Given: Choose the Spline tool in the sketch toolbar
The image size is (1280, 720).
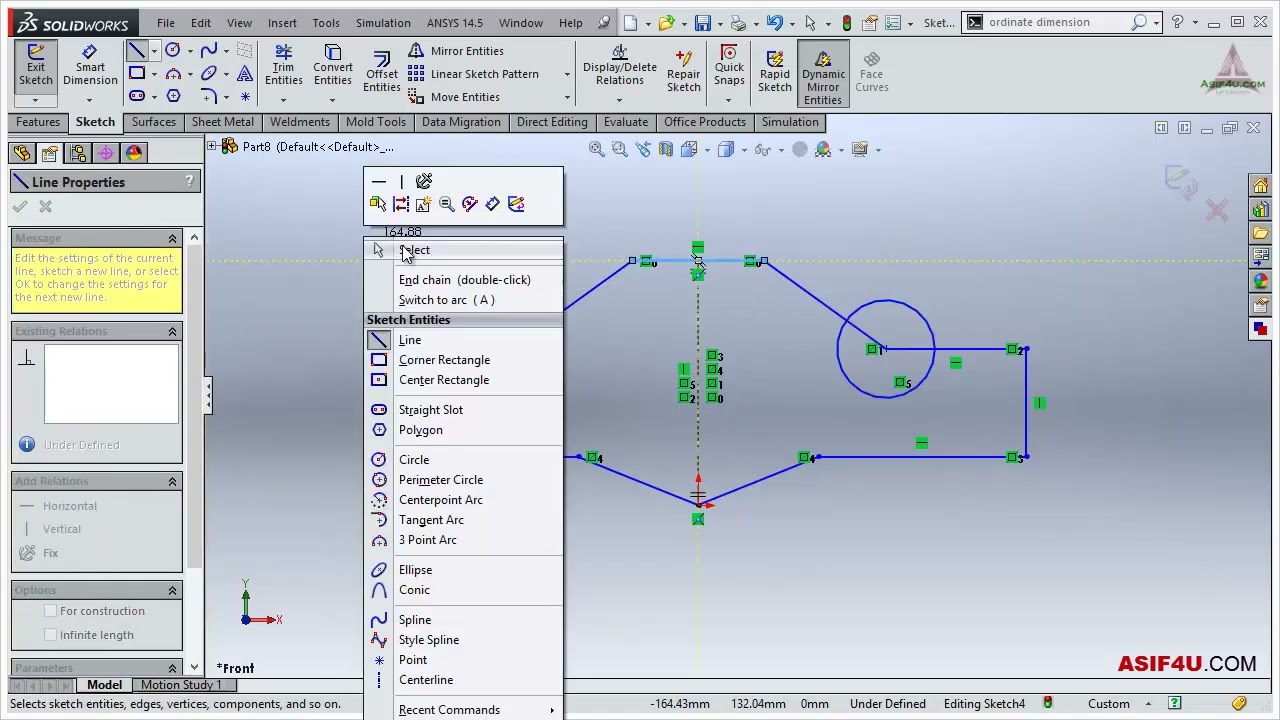Looking at the screenshot, I should coord(209,50).
